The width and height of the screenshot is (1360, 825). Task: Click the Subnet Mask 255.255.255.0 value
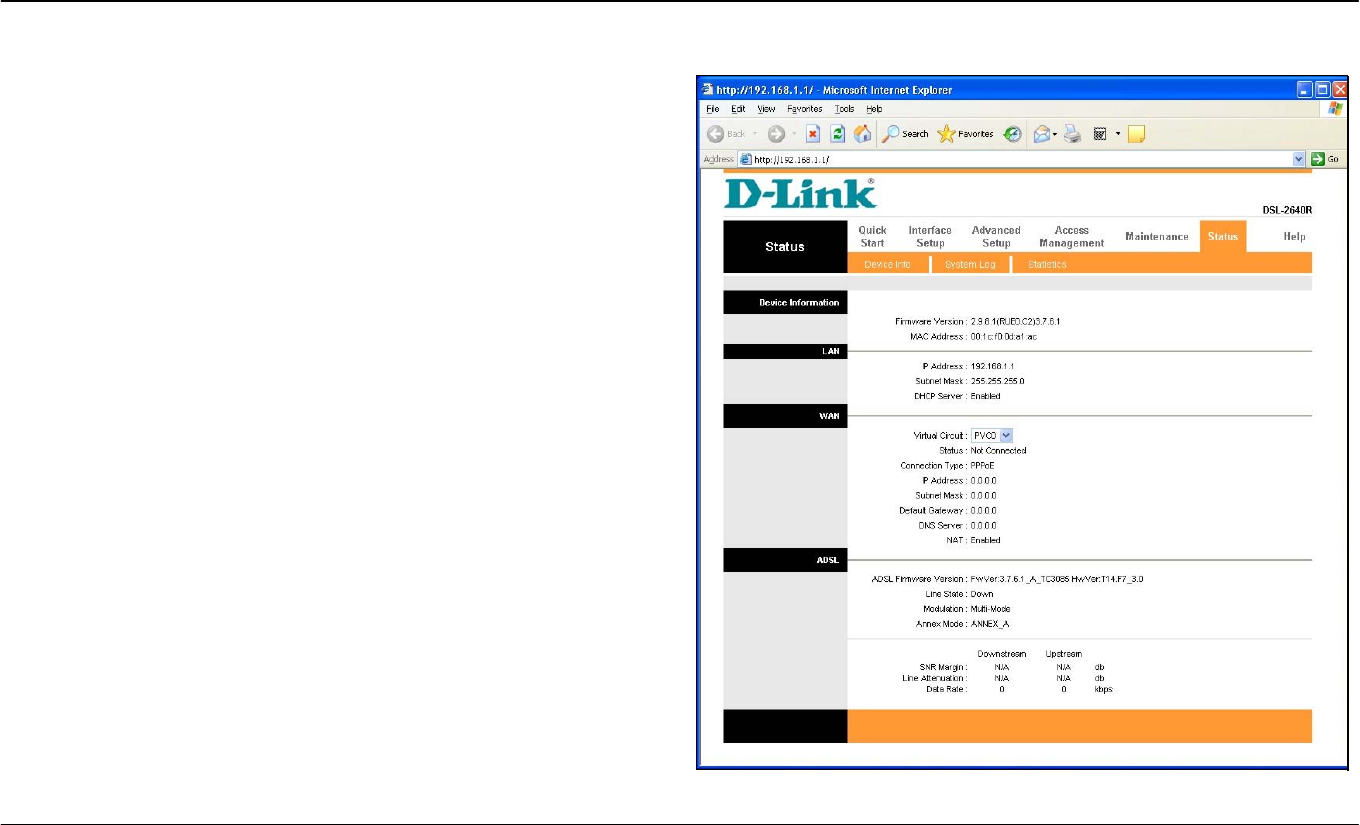point(997,381)
